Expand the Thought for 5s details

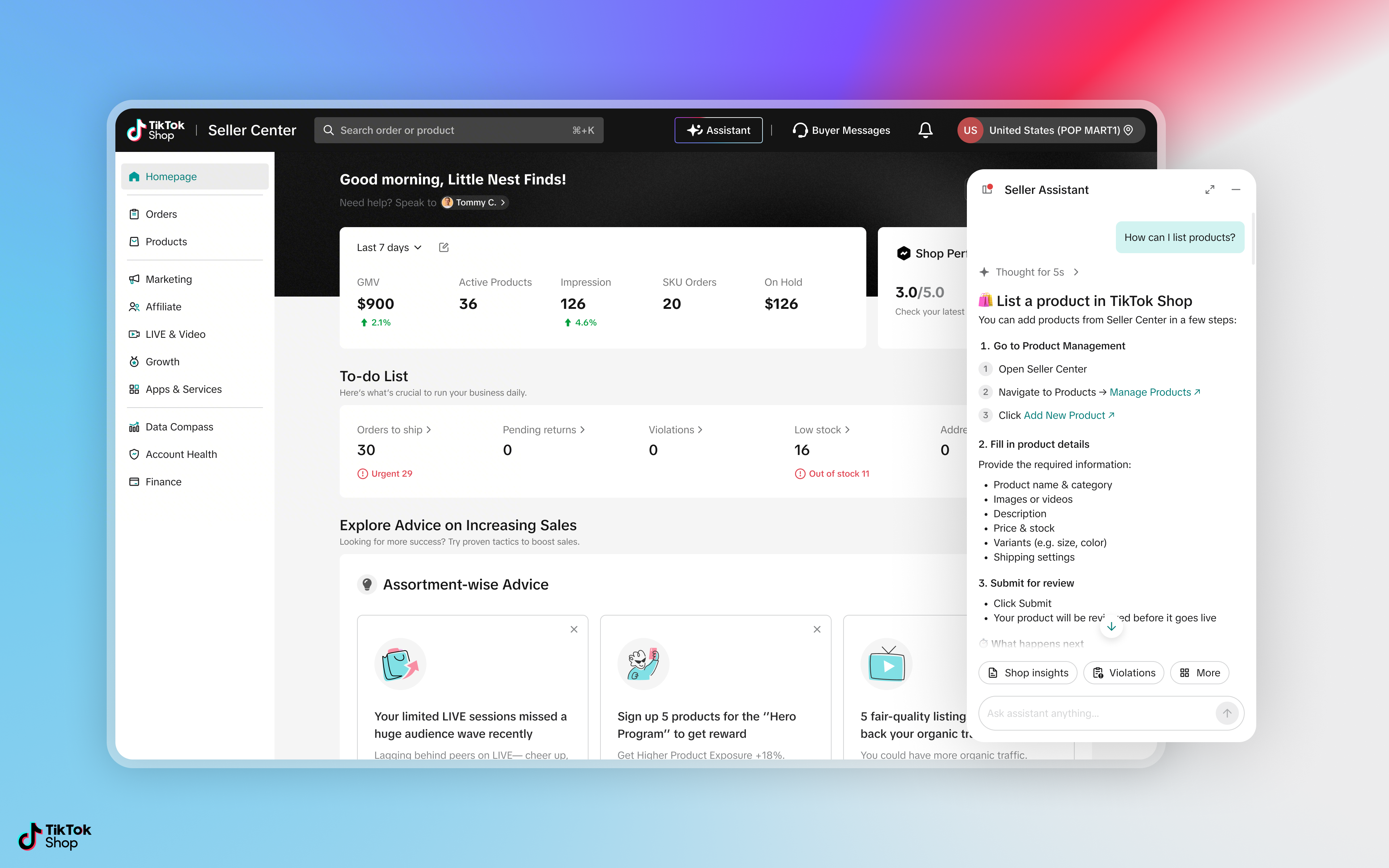pos(1076,272)
